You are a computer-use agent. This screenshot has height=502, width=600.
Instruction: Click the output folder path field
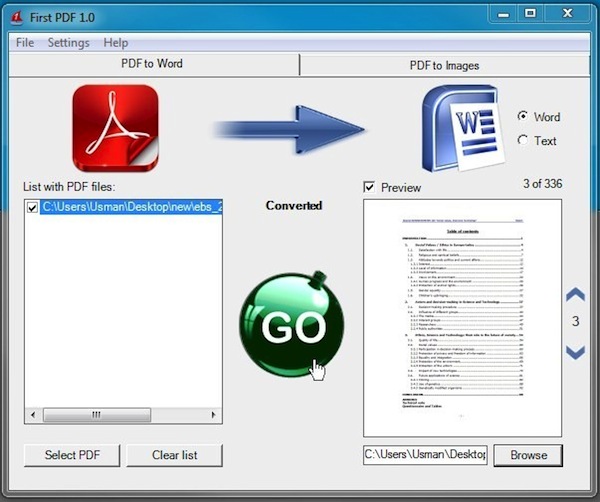point(425,455)
